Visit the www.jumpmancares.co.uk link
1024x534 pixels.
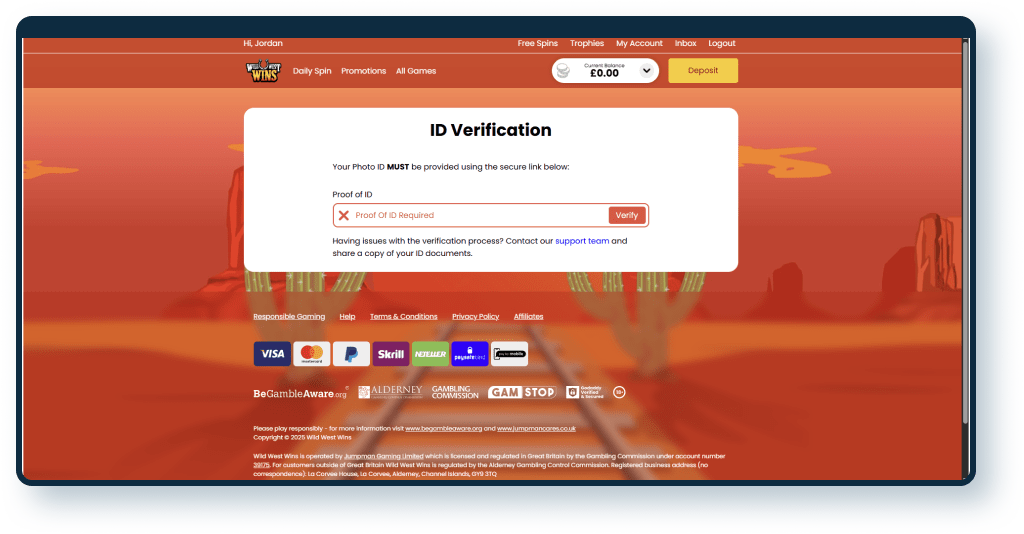coord(536,429)
